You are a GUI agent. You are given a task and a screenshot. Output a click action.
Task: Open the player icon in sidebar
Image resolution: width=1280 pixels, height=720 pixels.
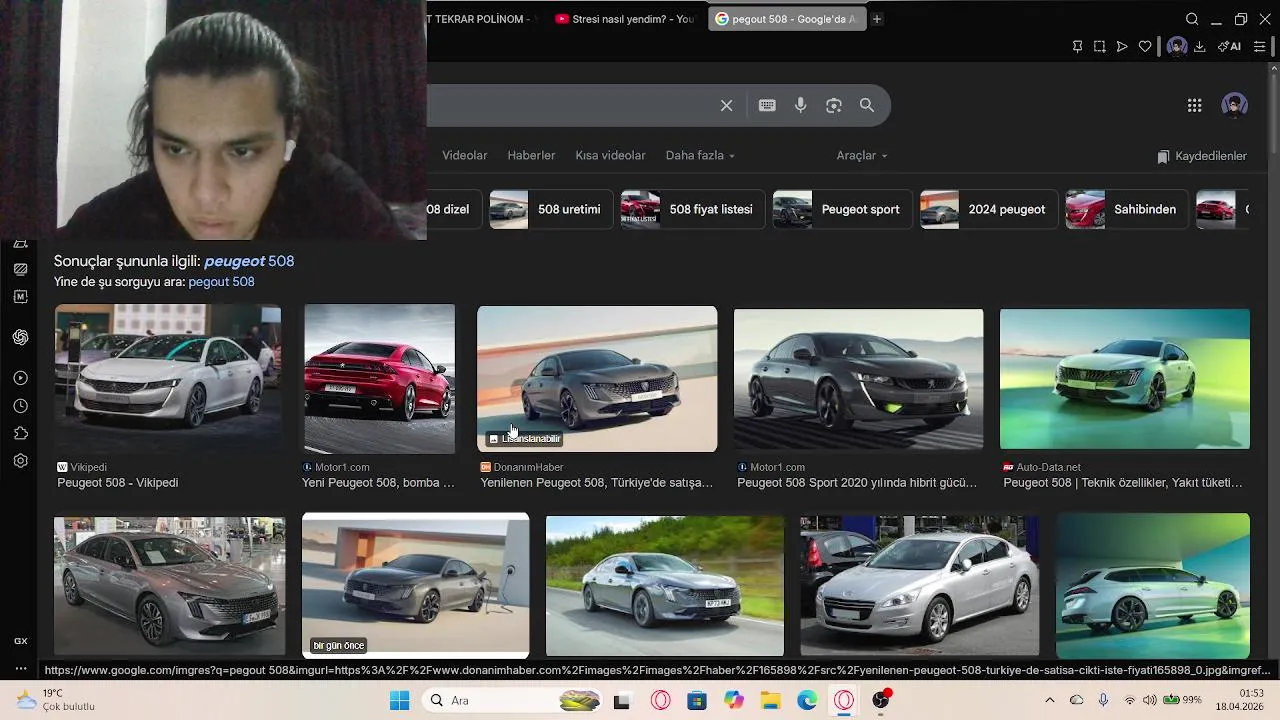[20, 378]
